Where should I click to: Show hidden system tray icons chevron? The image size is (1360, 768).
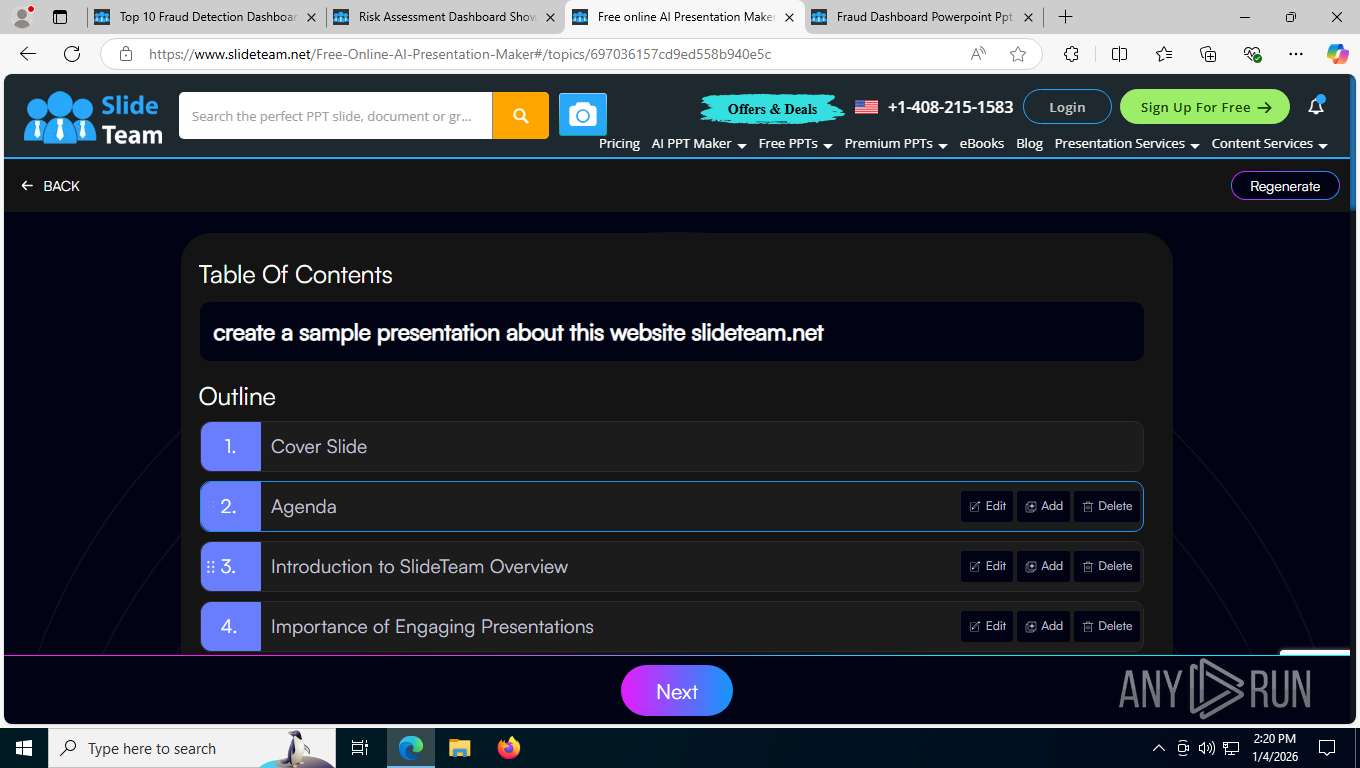coord(1159,748)
